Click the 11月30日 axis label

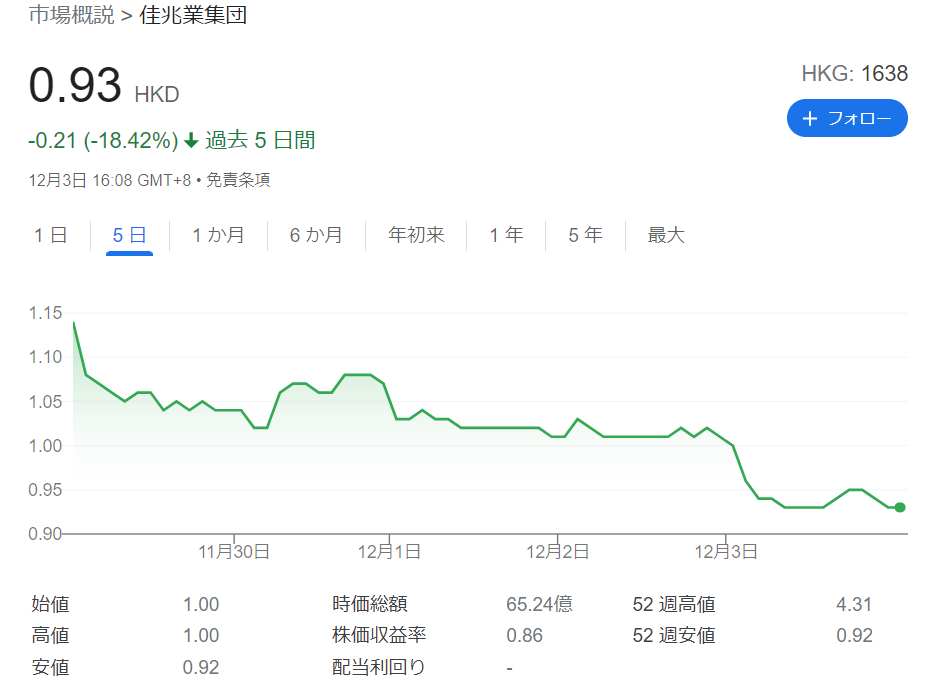pos(234,552)
